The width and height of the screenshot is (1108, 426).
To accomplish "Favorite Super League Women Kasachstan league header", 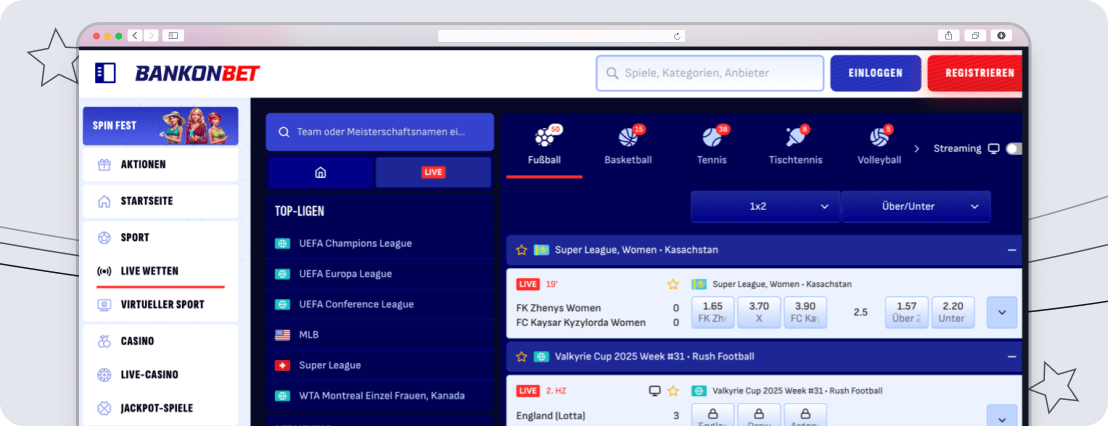I will click(521, 250).
